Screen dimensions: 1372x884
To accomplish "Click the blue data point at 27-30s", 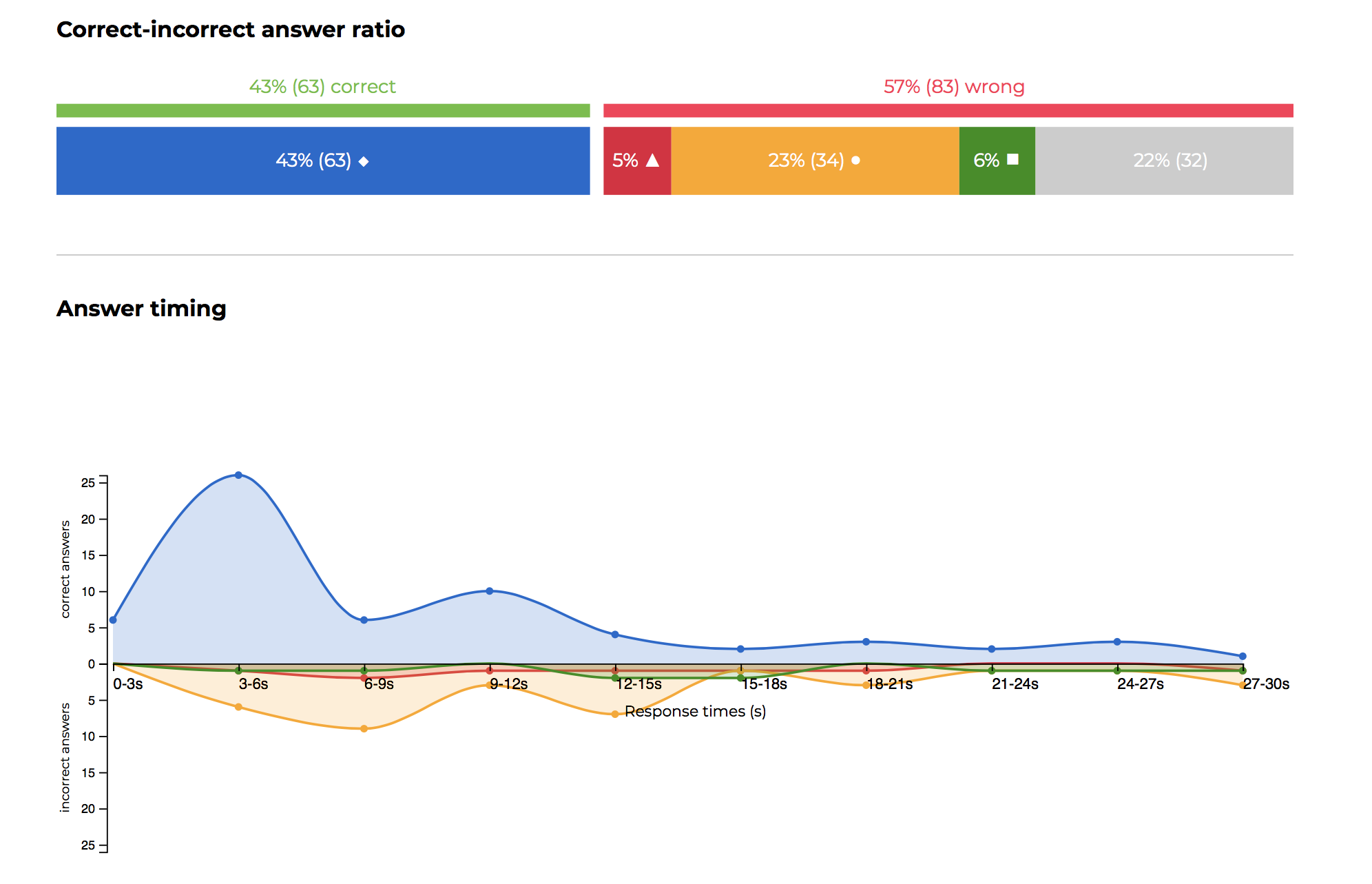I will 1243,656.
